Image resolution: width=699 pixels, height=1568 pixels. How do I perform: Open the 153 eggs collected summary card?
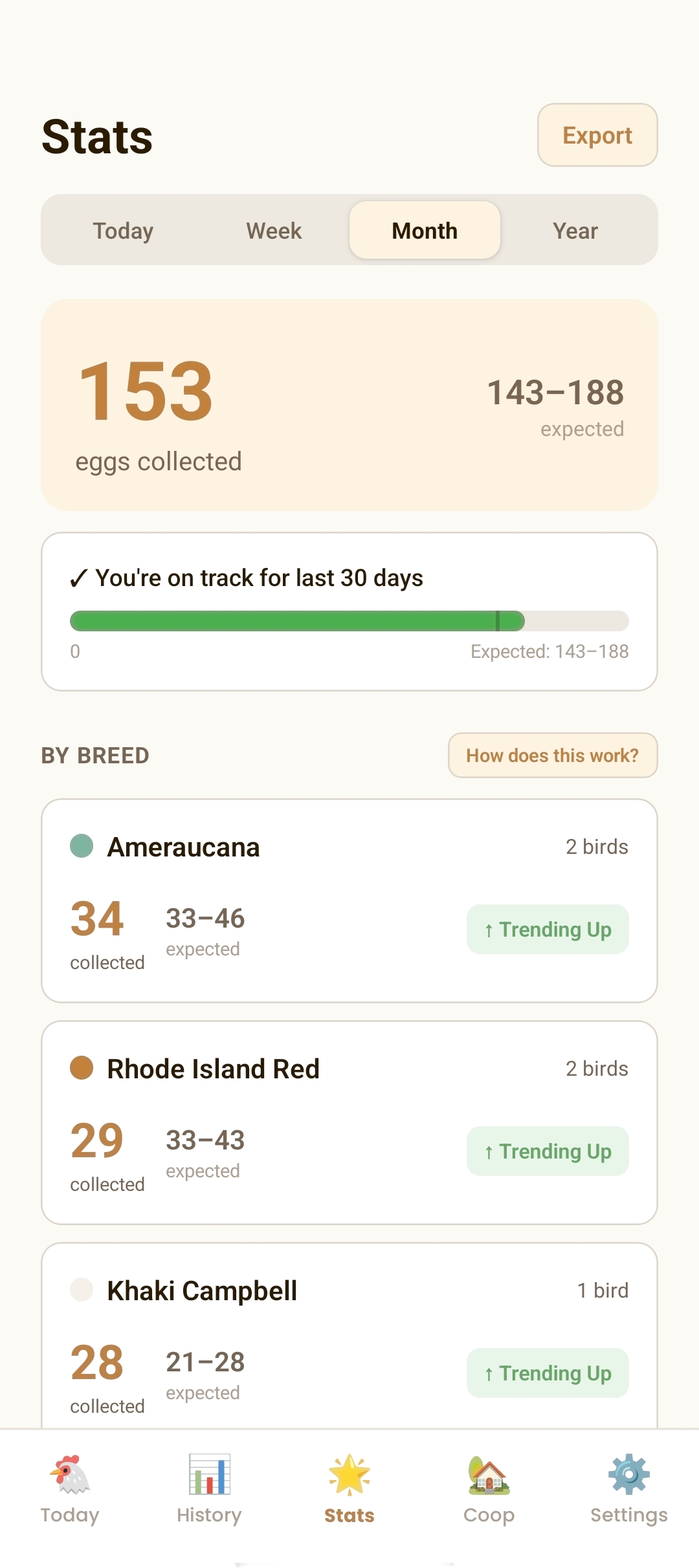tap(349, 404)
